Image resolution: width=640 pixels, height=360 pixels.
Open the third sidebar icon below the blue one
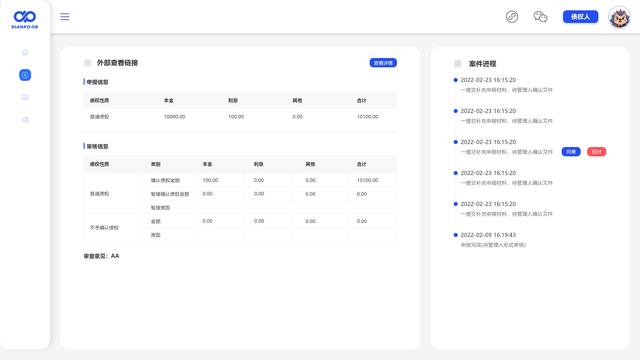tap(25, 97)
